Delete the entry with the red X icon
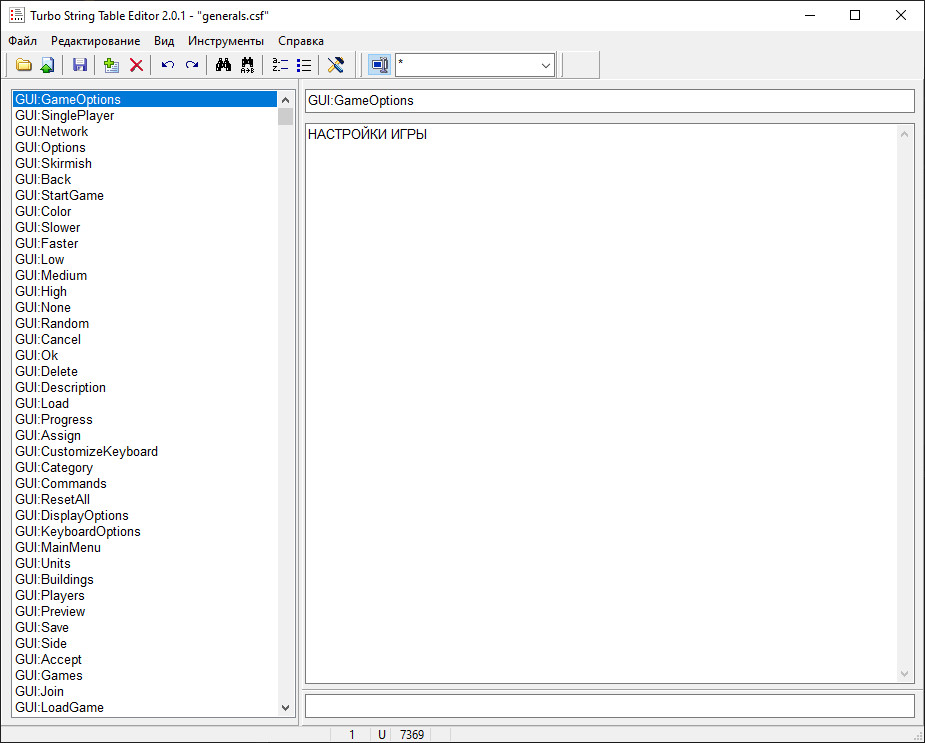 click(136, 65)
